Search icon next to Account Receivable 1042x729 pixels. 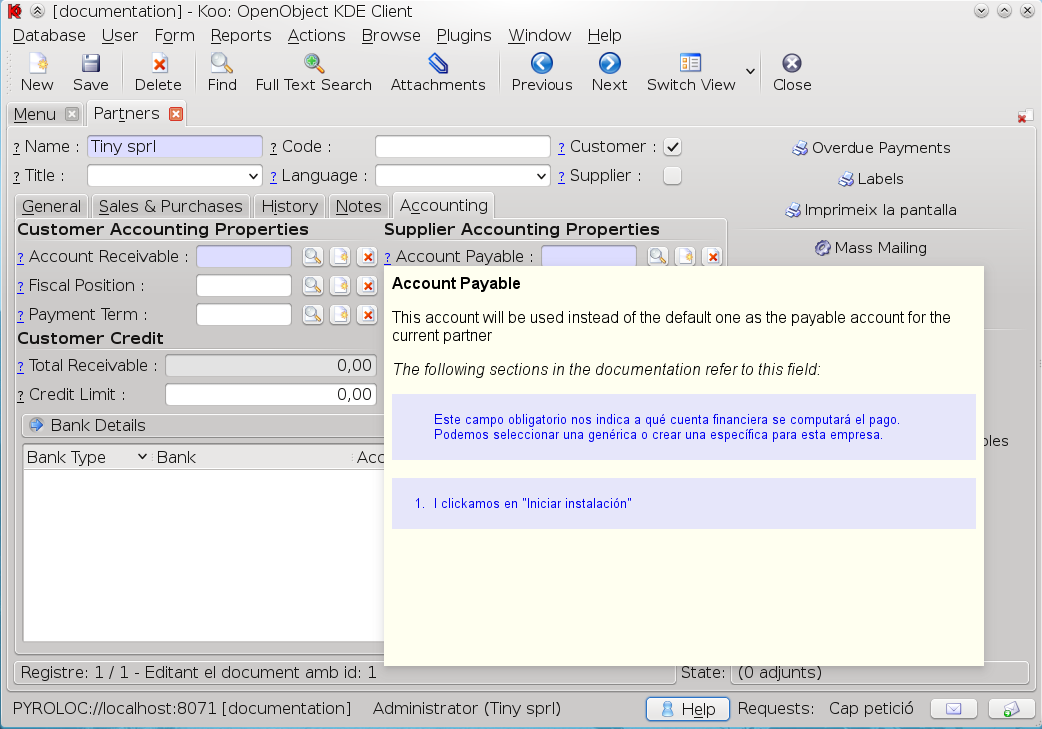pos(312,257)
